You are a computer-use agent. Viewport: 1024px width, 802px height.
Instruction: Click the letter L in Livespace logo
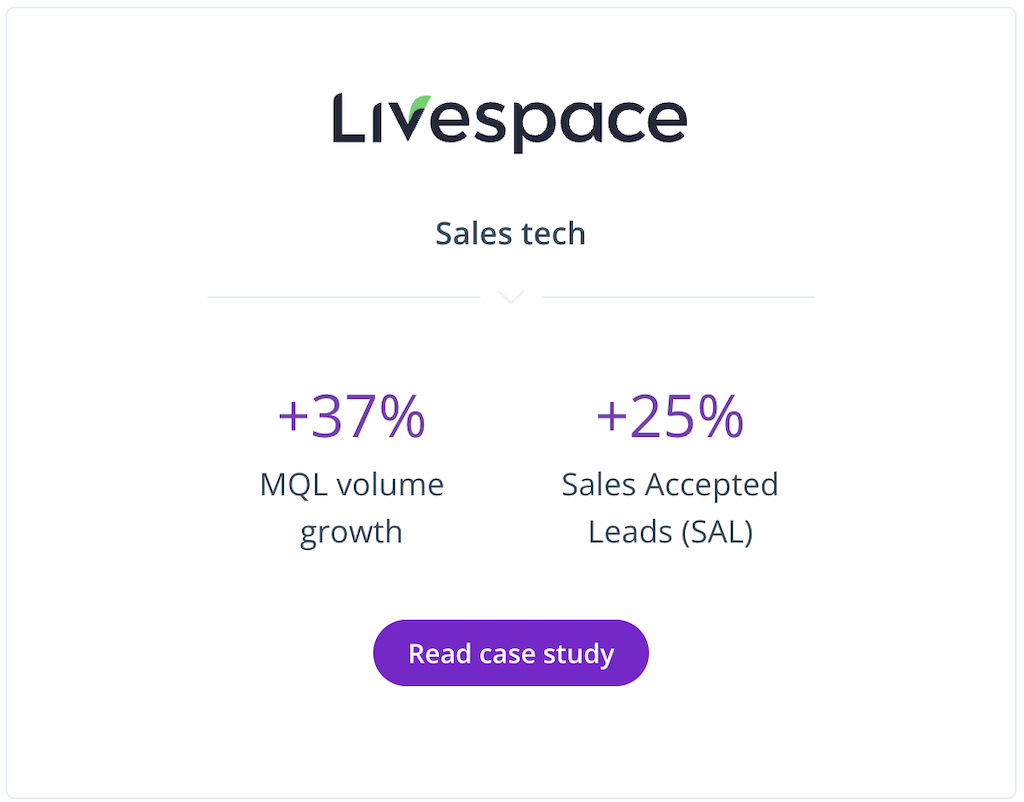(x=348, y=118)
